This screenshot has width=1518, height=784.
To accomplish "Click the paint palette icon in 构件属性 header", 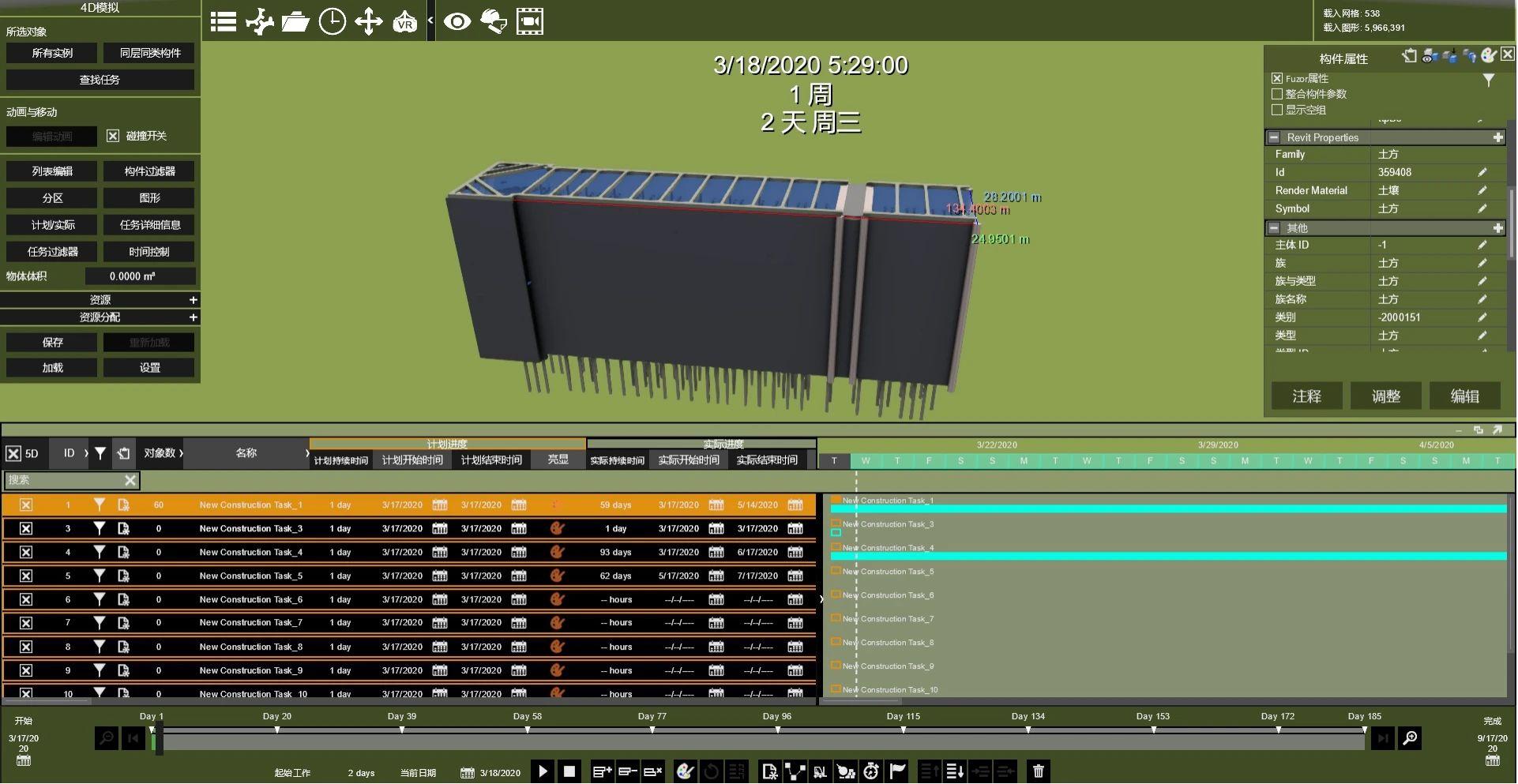I will click(1489, 55).
